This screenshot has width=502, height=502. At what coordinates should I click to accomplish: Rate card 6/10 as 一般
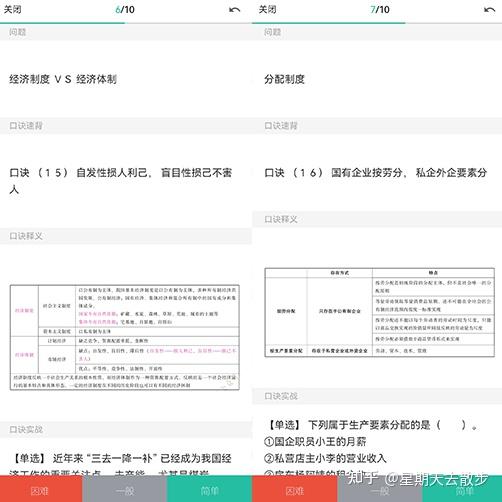125,489
